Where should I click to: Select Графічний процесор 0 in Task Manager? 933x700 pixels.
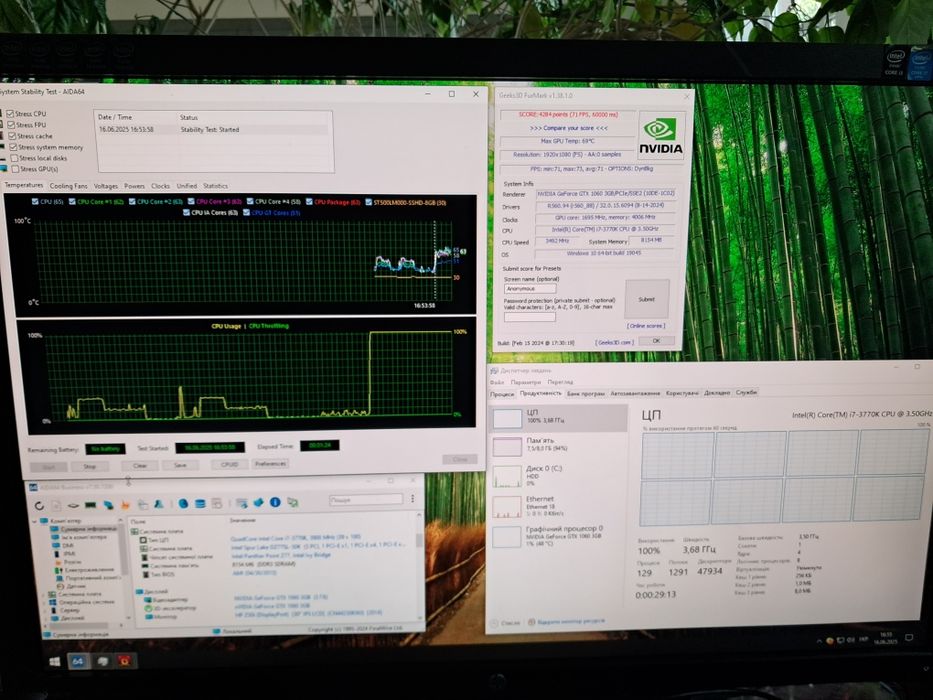click(x=559, y=536)
